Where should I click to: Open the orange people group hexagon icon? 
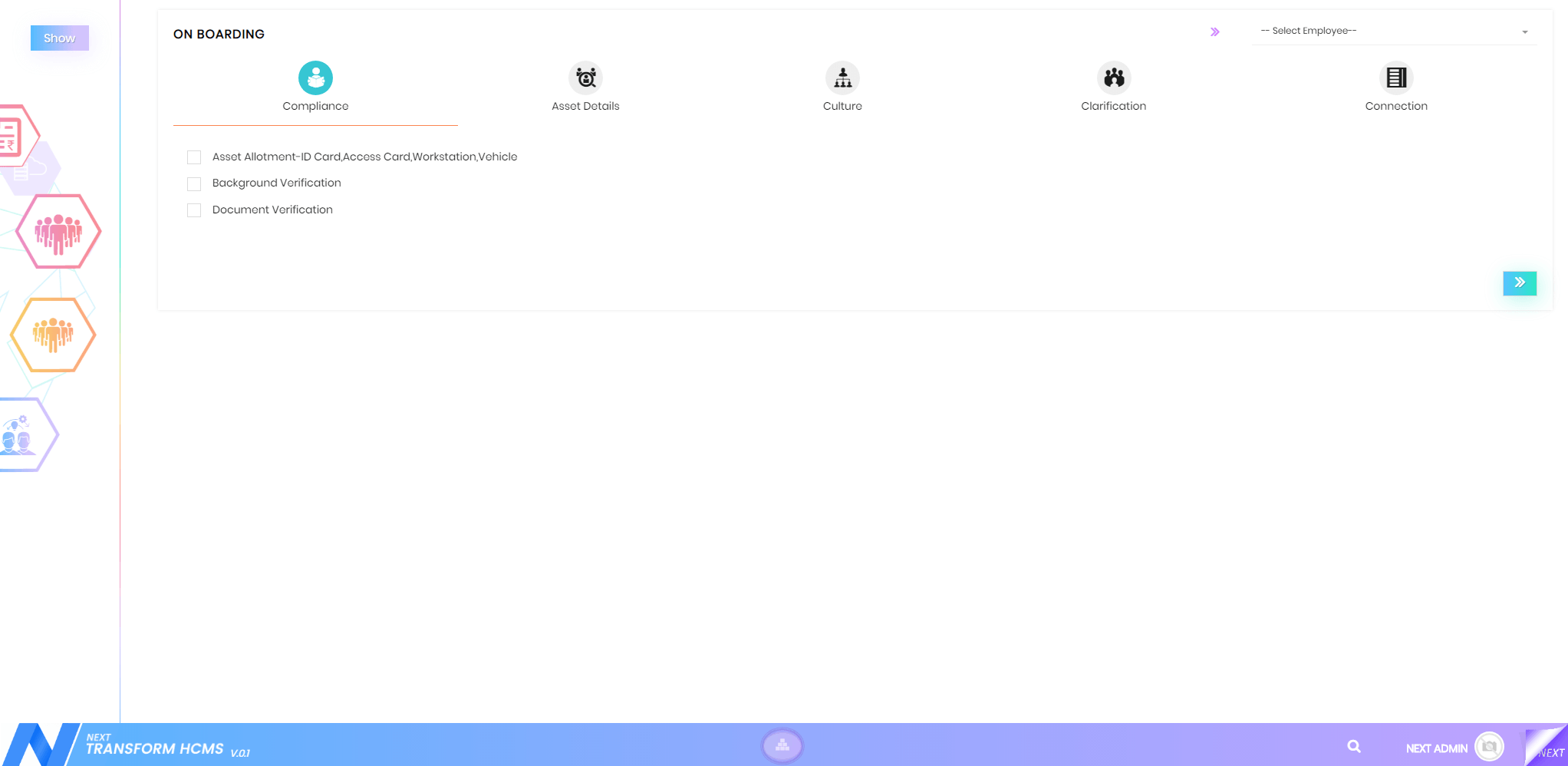coord(53,335)
